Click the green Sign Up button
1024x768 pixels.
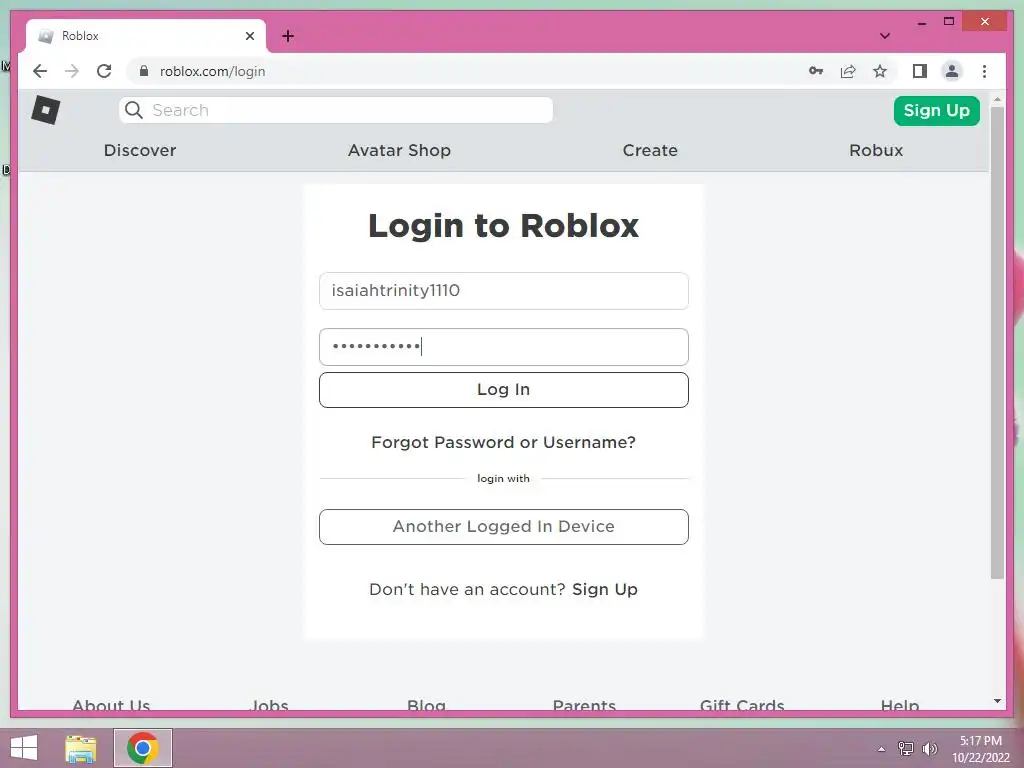tap(936, 110)
